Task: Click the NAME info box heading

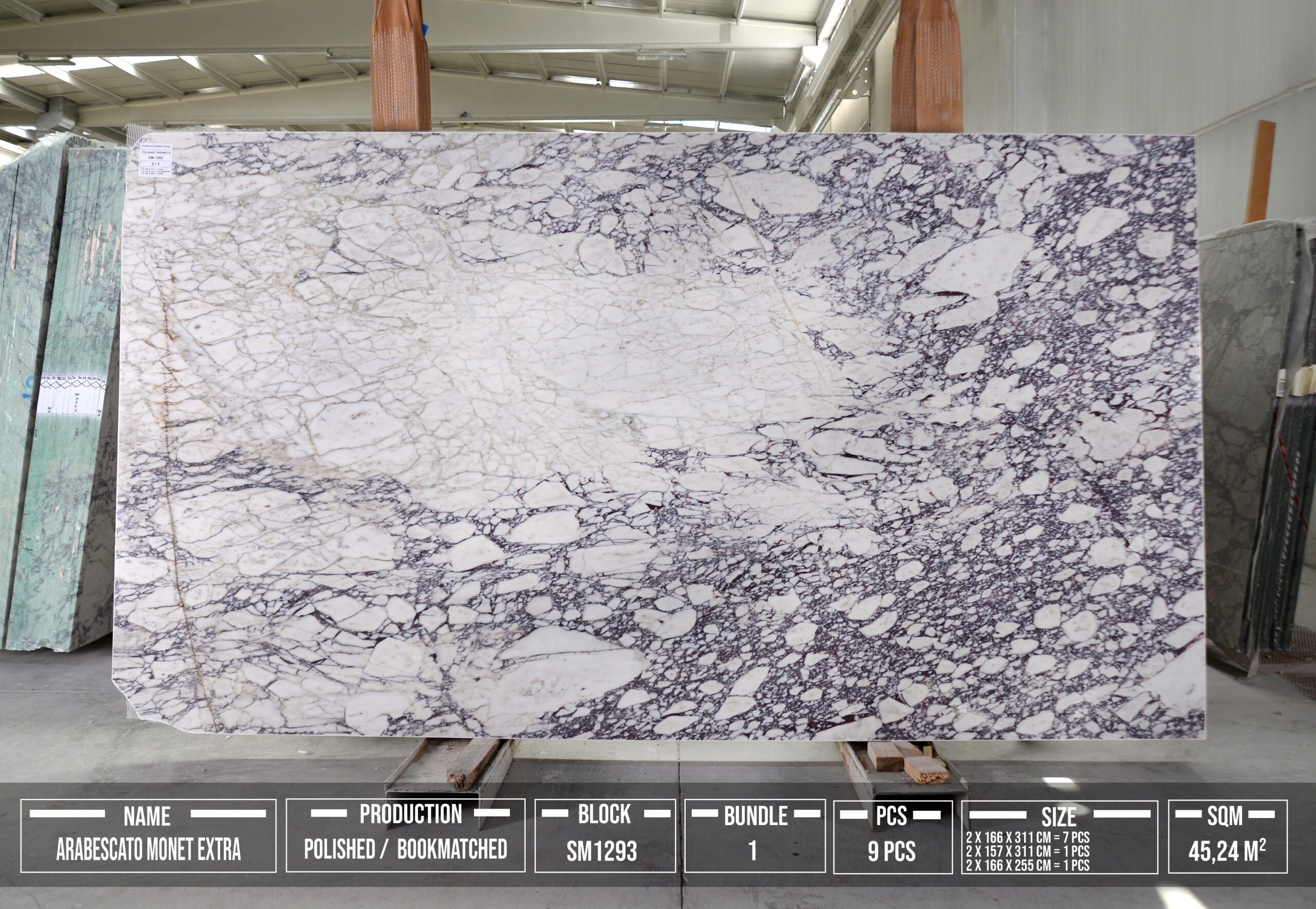Action: click(x=147, y=816)
